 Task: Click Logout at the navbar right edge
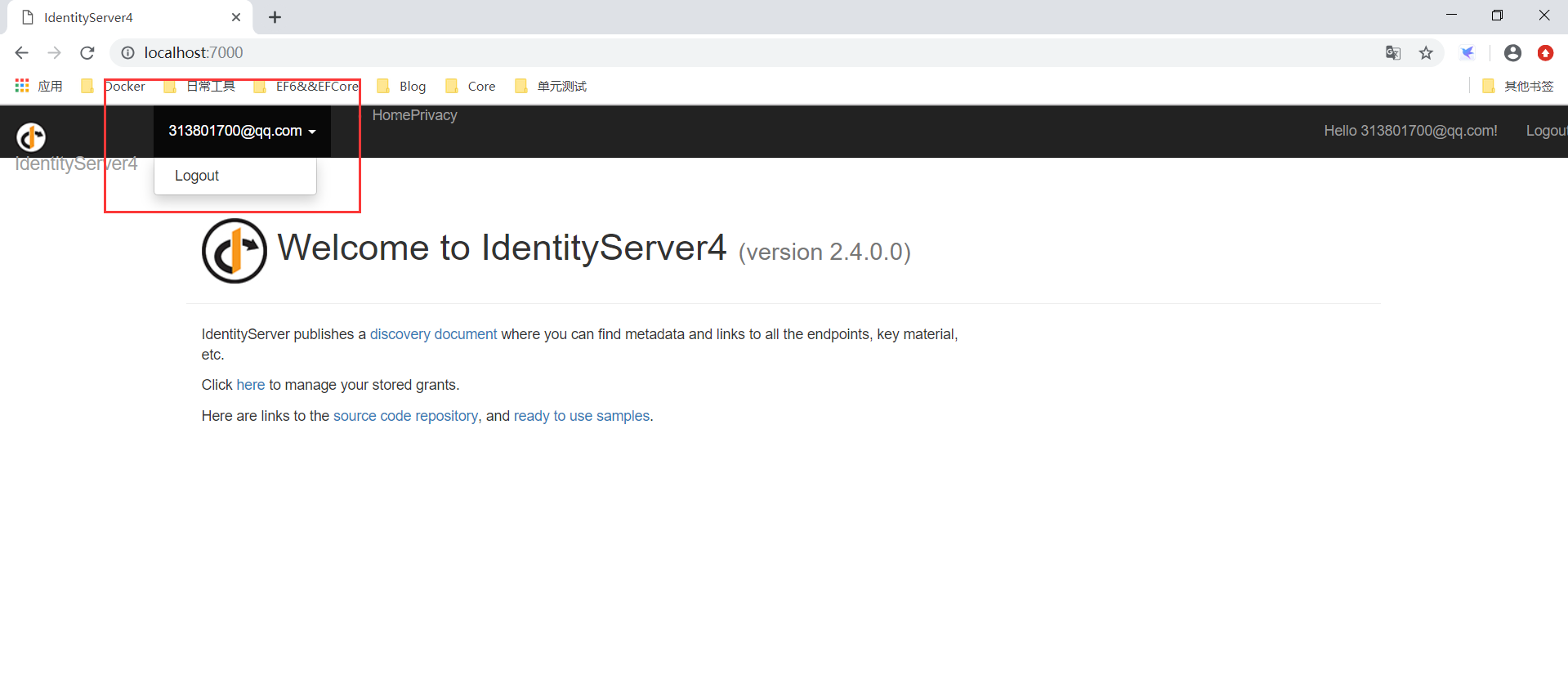click(1547, 131)
